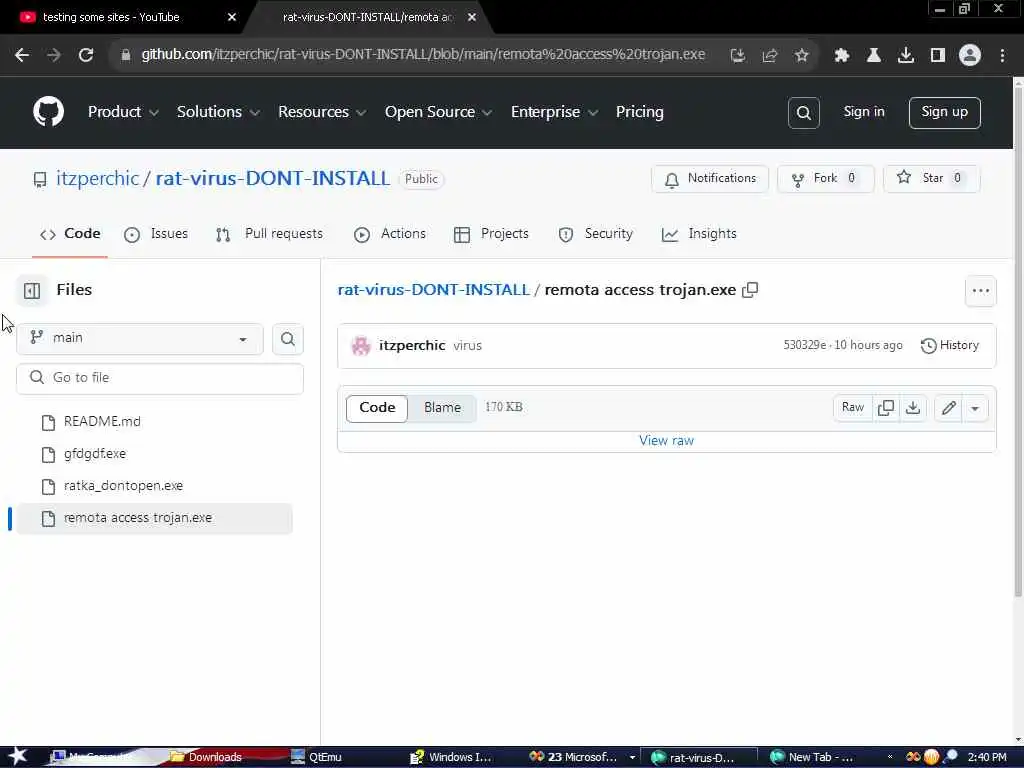1024x768 pixels.
Task: Open rat-virus-DONT-INSTALL repo title link
Action: (x=272, y=178)
